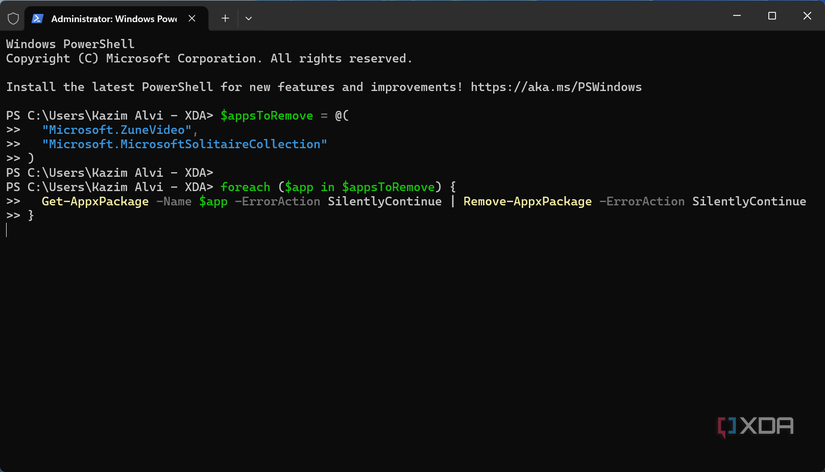Click the "Microsoft.ZuneVideo" string

[x=121, y=130]
